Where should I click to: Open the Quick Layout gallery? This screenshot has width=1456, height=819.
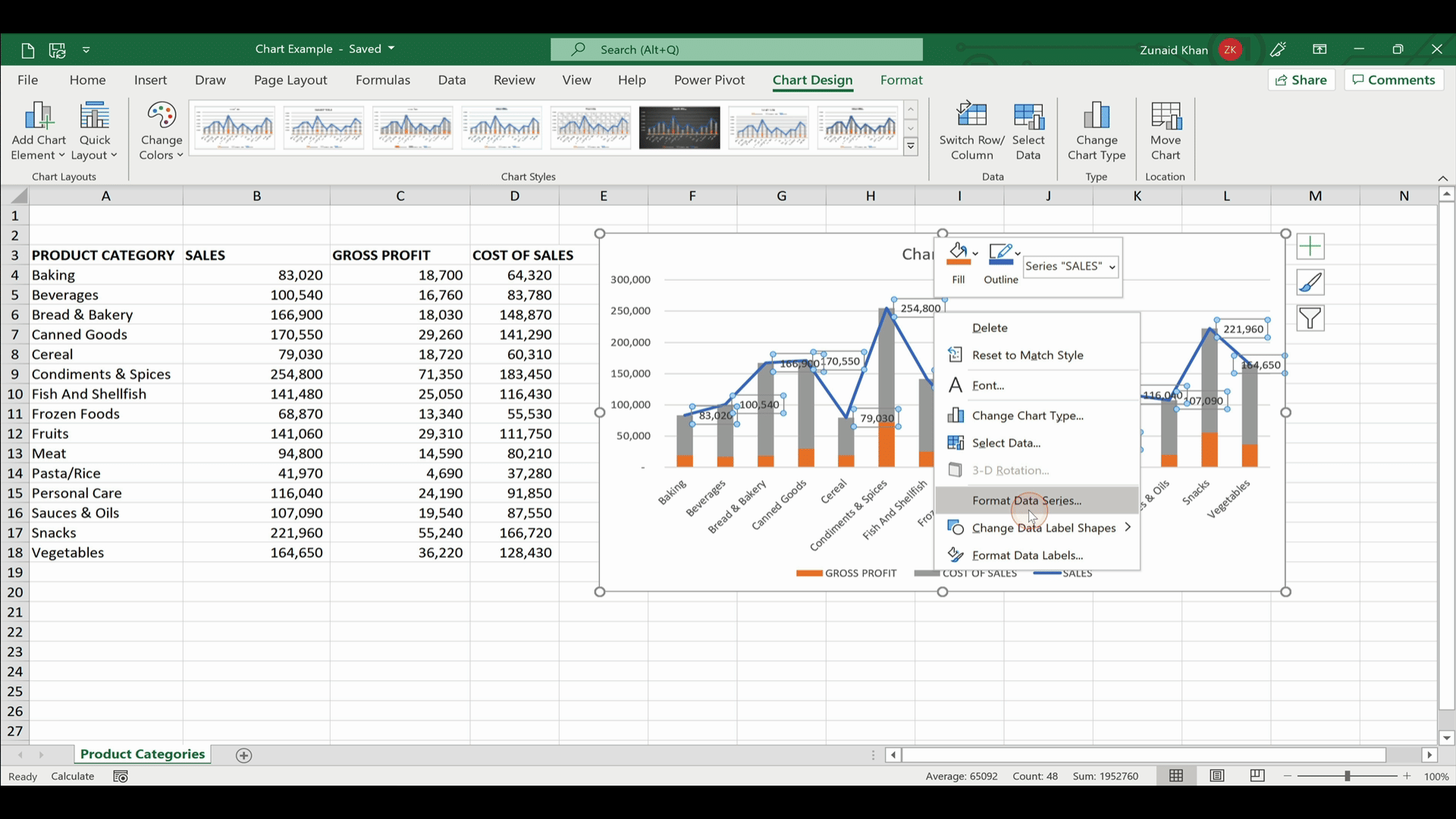(95, 131)
